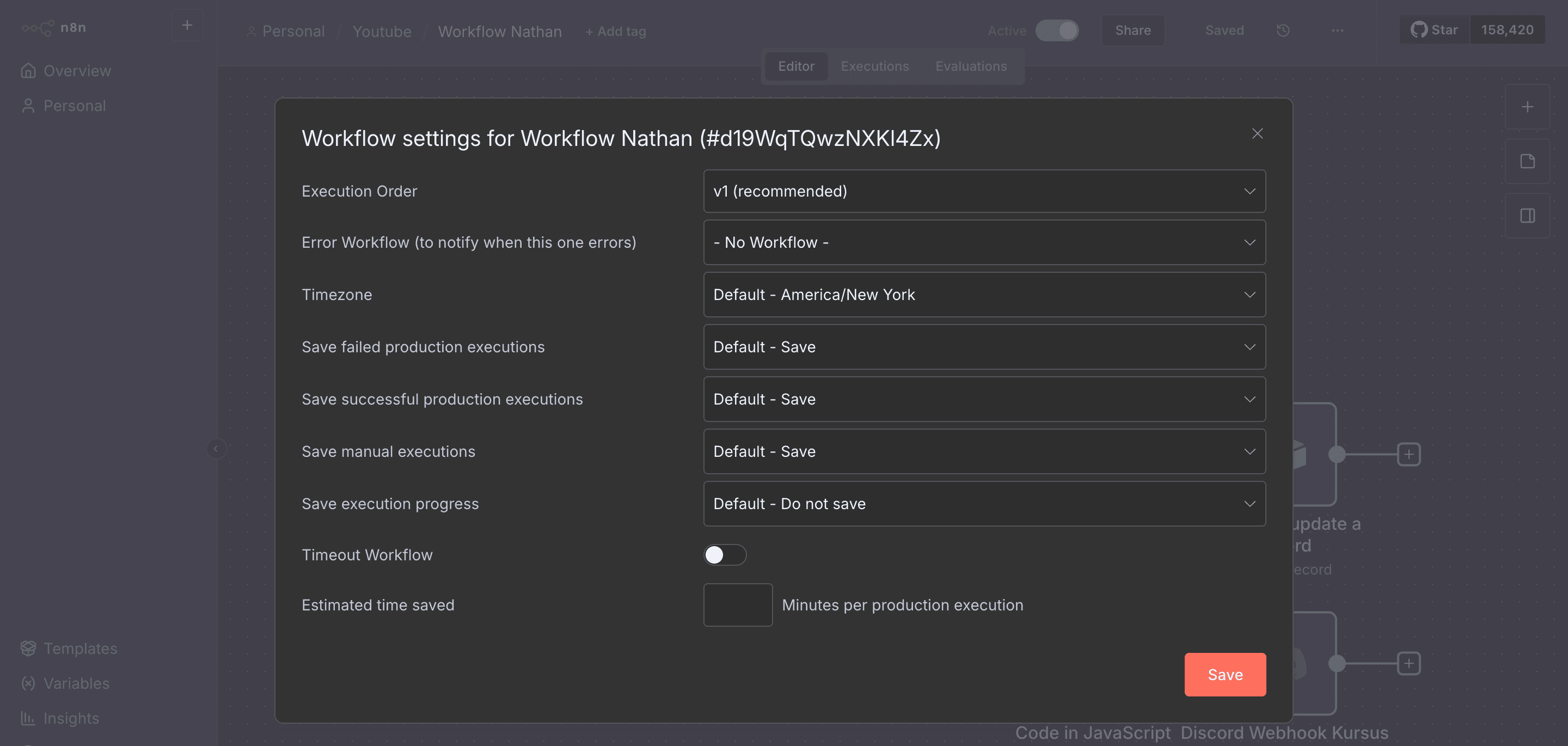Click the plus button beside n8n logo
The width and height of the screenshot is (1568, 746).
(187, 26)
